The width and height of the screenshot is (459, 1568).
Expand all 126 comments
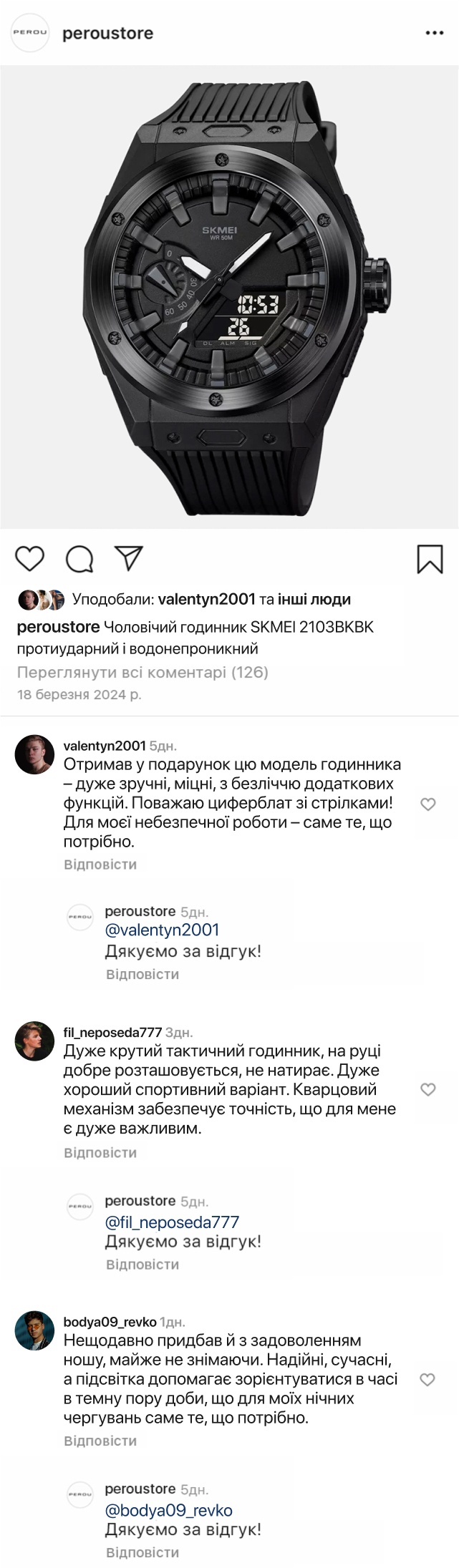coord(142,672)
